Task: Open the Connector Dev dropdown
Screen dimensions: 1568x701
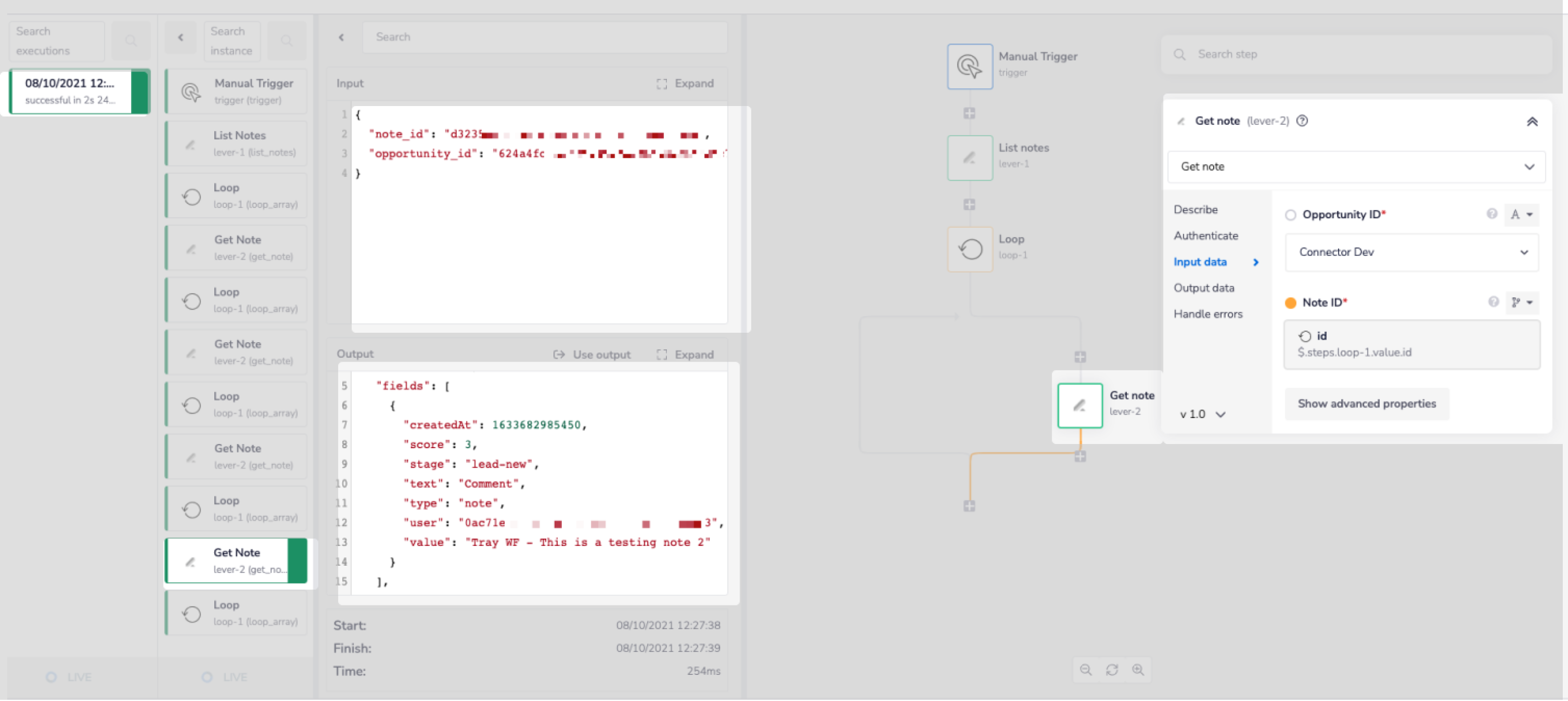Action: (1411, 252)
